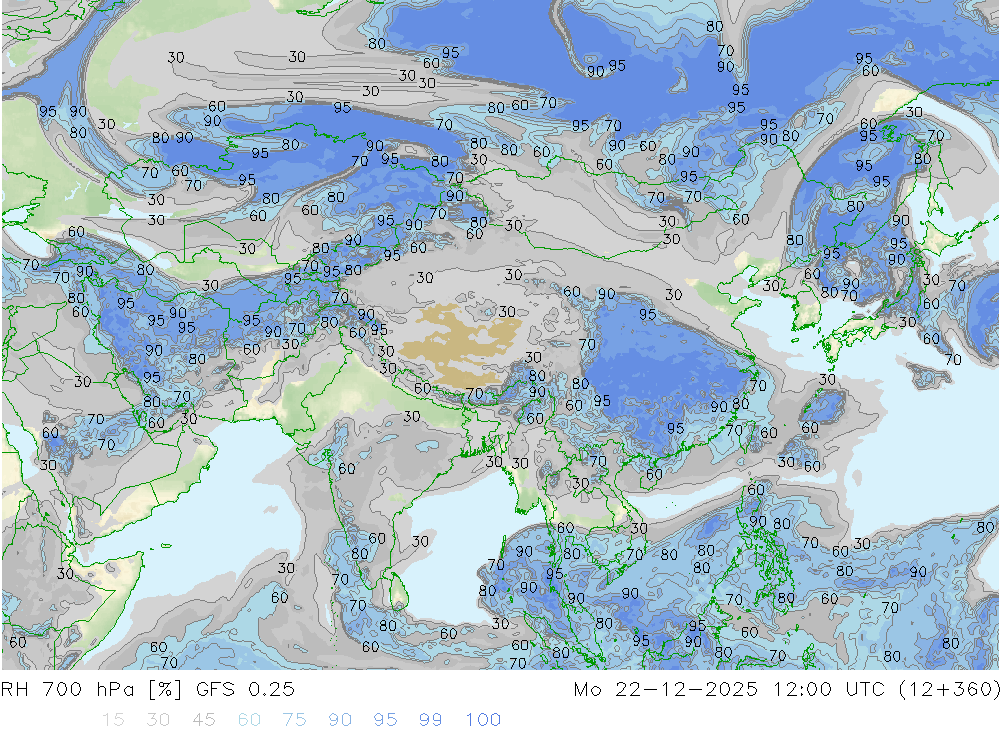
Task: Click the "12:00 UTC" time text
Action: coord(829,690)
